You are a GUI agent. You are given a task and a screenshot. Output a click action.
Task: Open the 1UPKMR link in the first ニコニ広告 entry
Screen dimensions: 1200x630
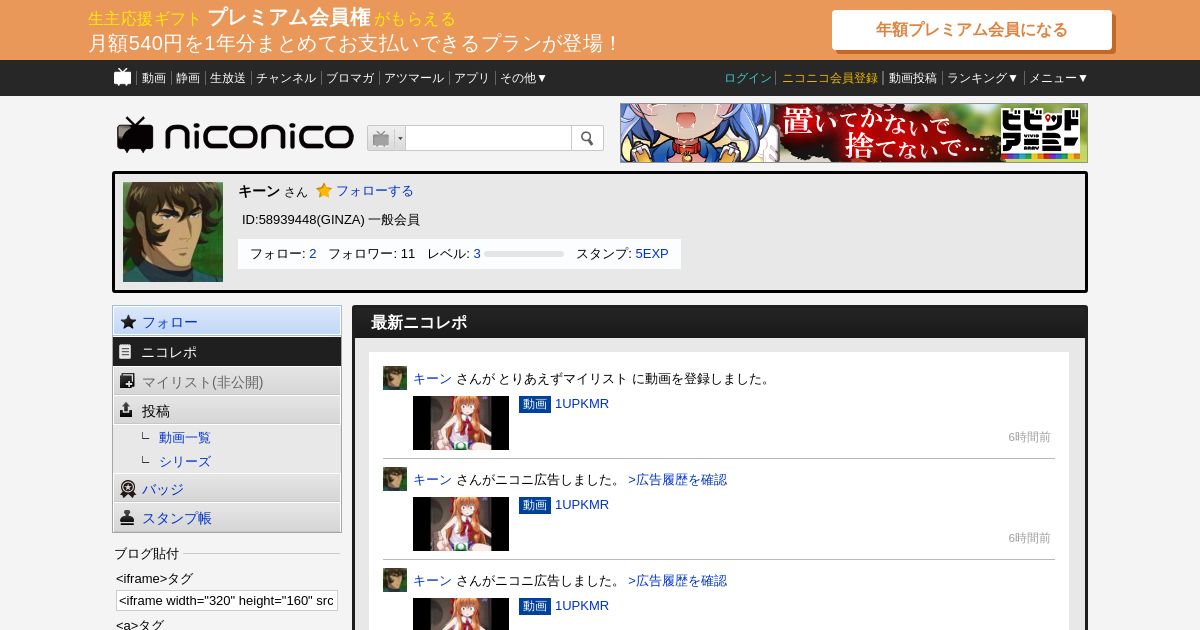click(582, 505)
